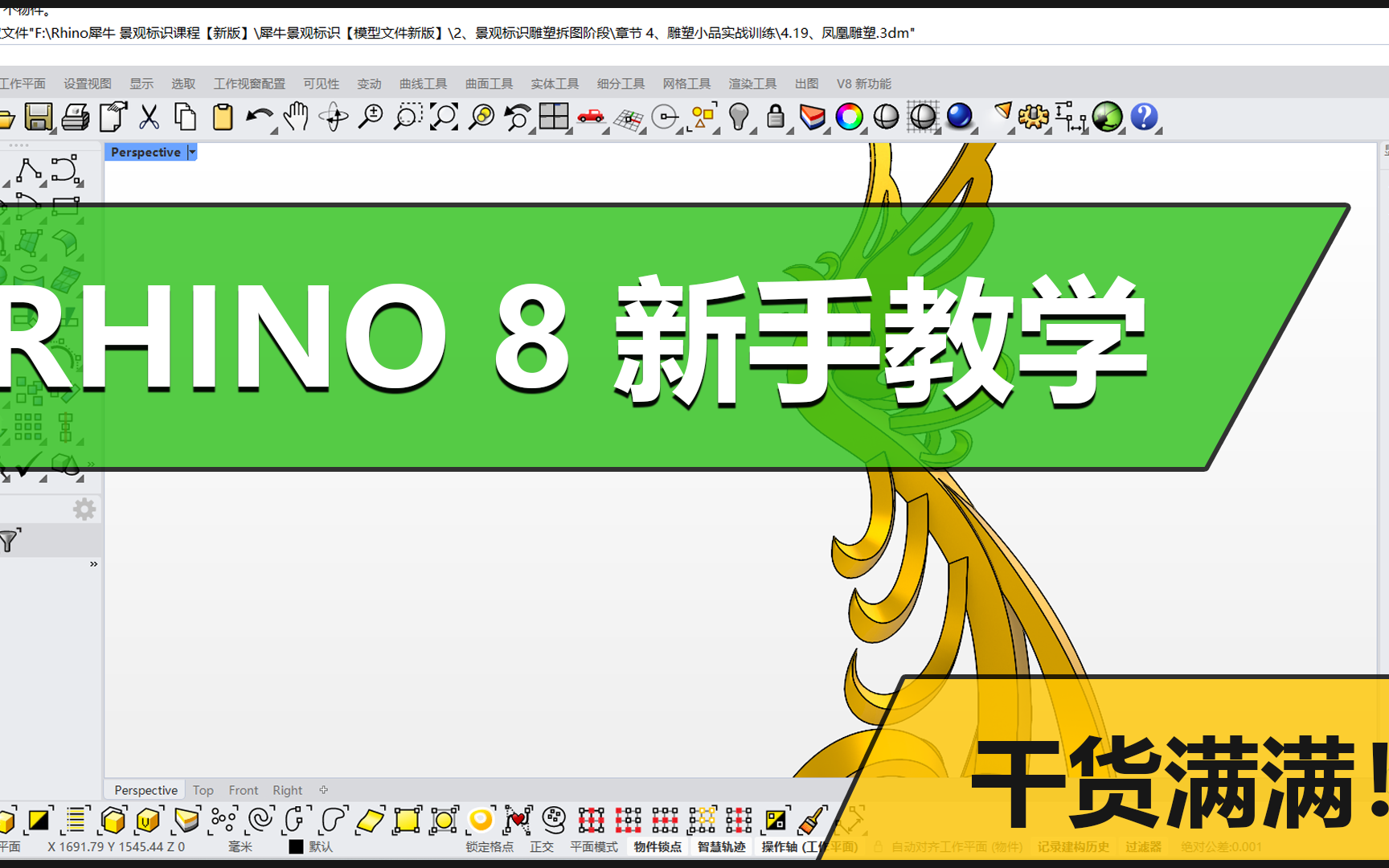Screen dimensions: 1389x868
Task: Open the 渲染工具 toolbar tab
Action: pyautogui.click(x=752, y=84)
